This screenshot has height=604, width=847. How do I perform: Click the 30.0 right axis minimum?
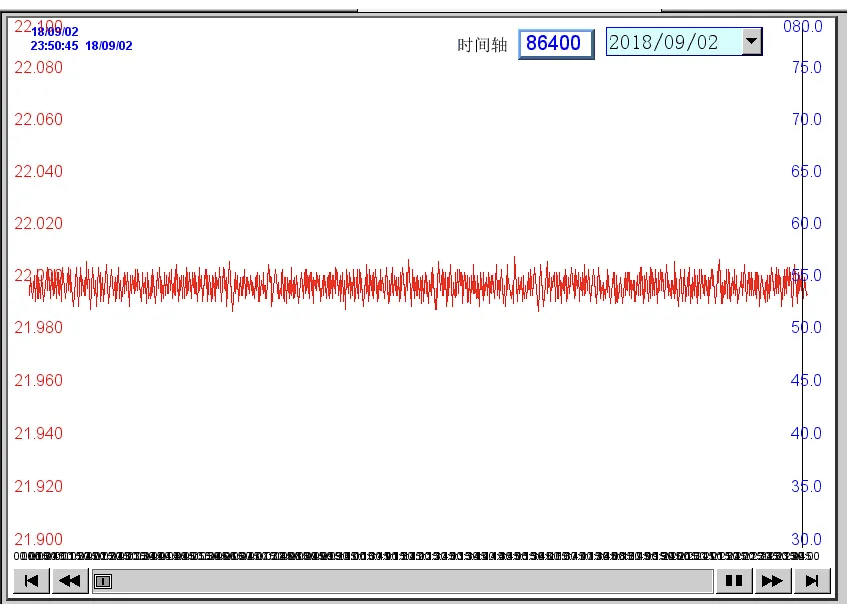(806, 540)
